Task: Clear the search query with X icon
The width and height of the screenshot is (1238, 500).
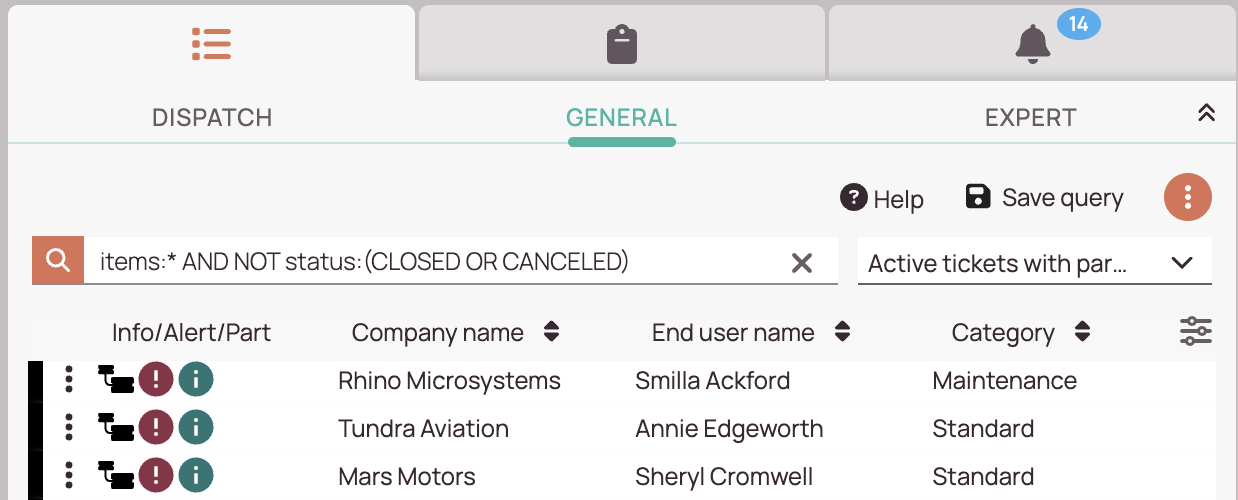Action: 802,262
